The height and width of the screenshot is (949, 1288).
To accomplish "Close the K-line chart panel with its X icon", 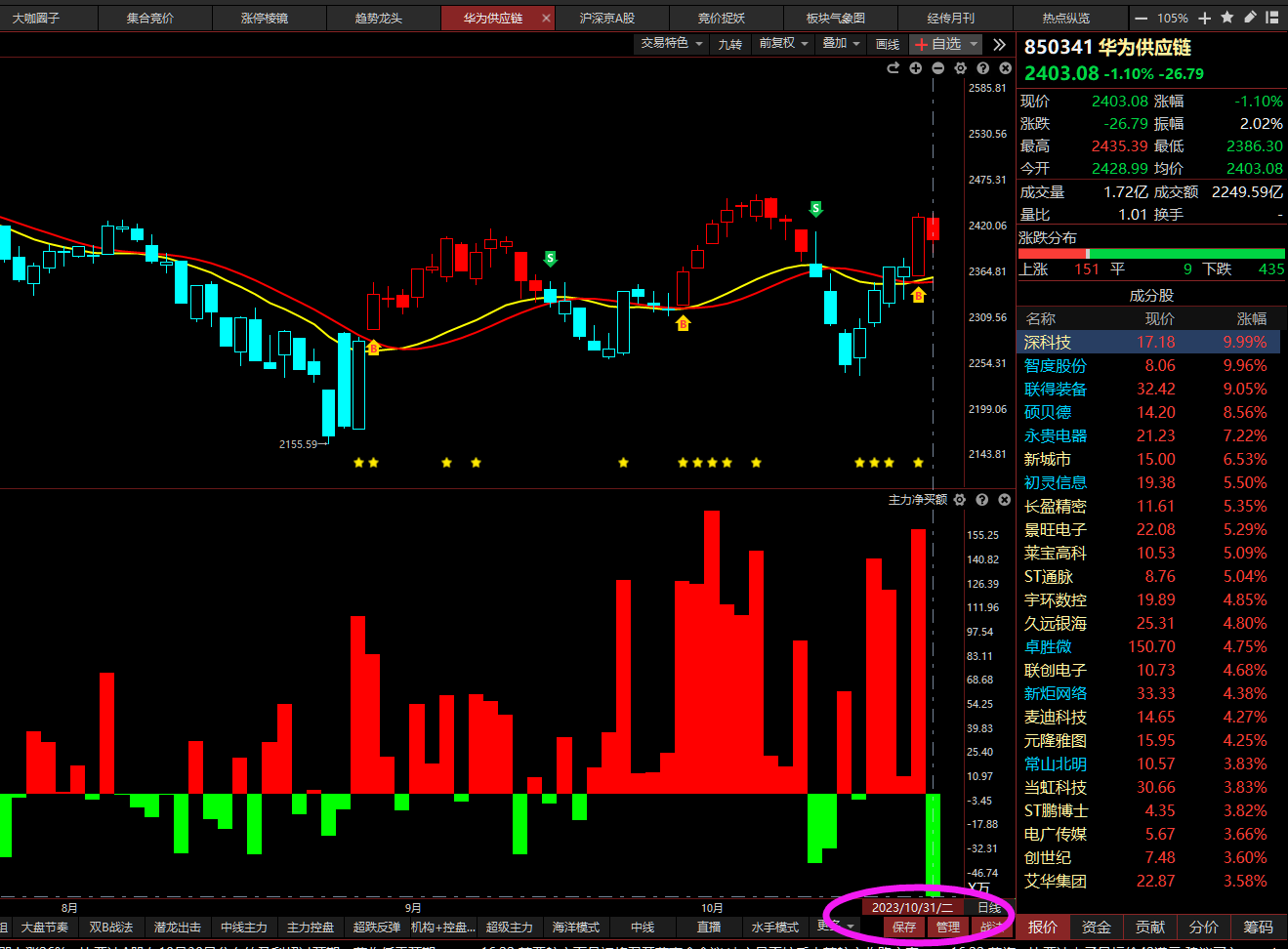I will (1005, 68).
